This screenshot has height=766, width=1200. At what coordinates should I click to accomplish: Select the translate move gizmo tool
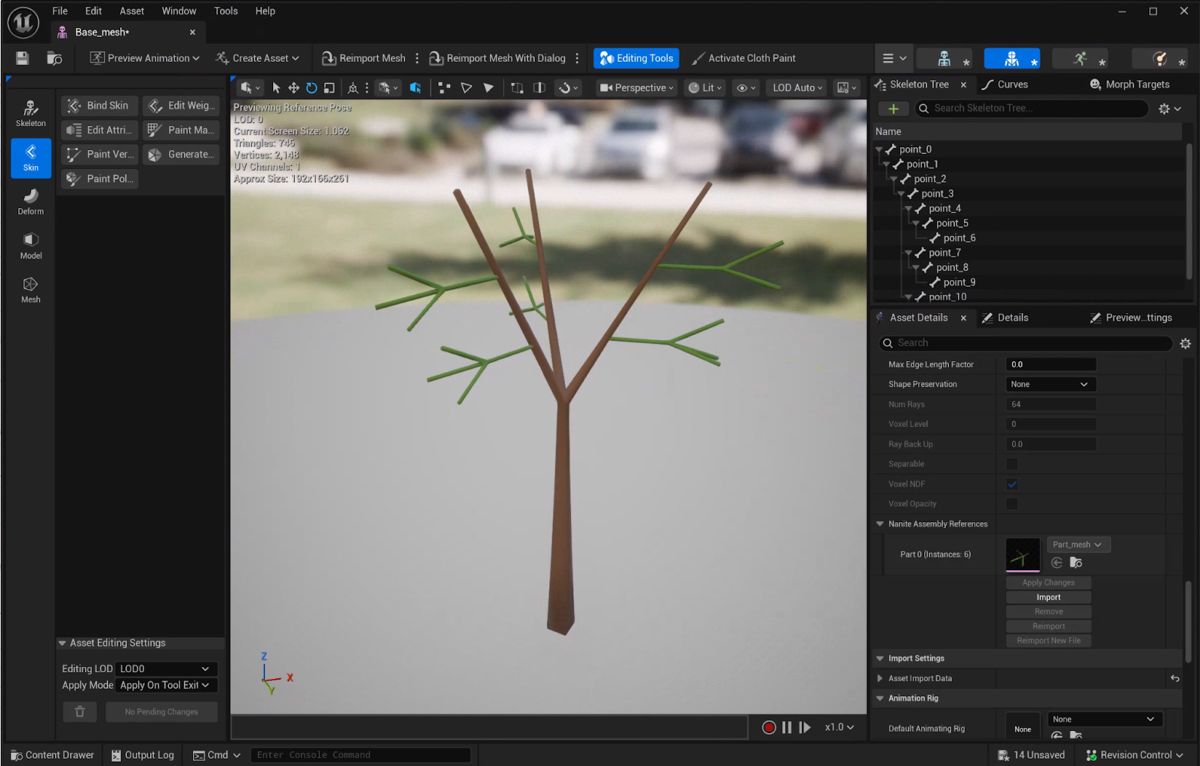(x=294, y=88)
